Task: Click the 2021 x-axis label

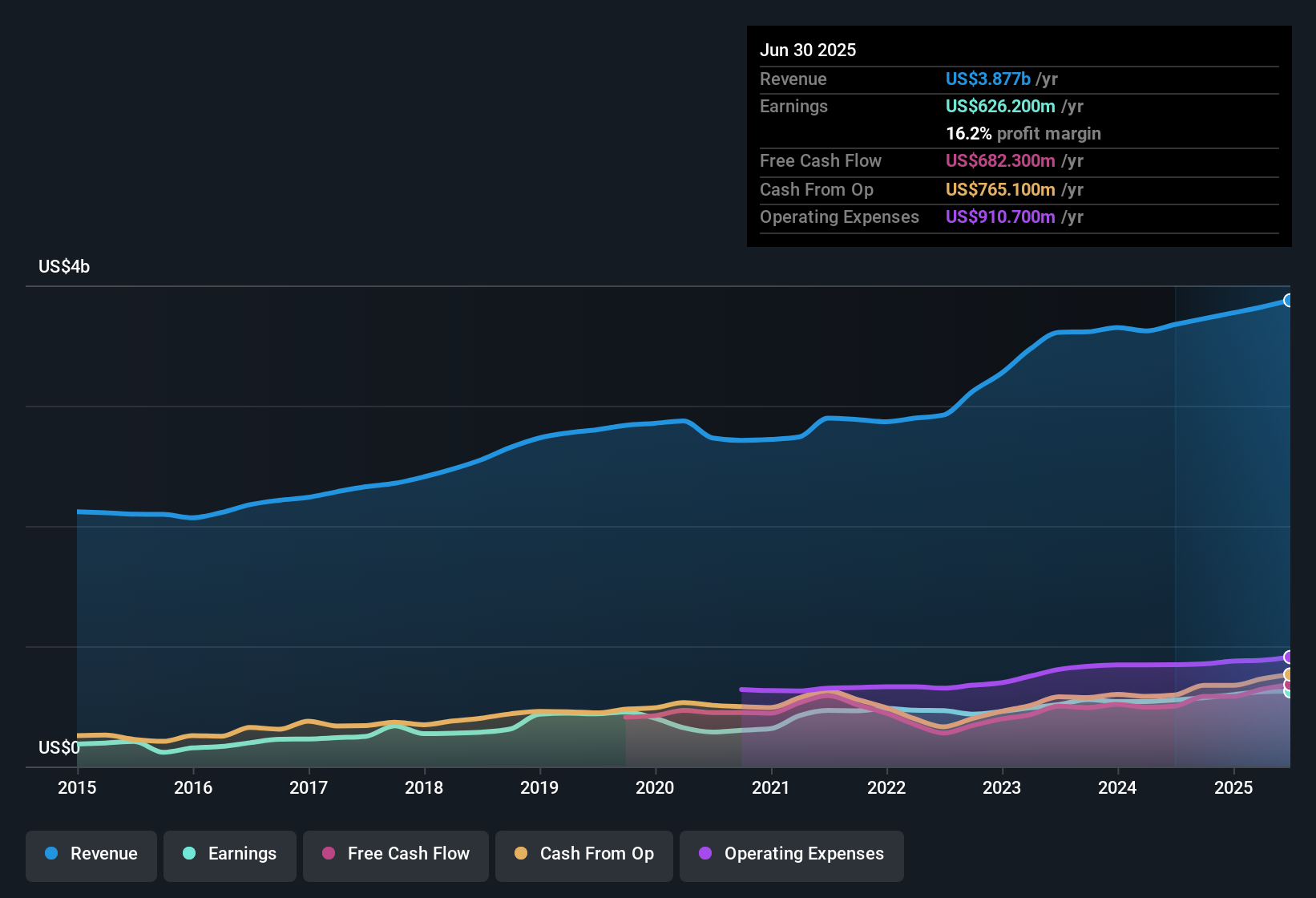Action: coord(771,787)
